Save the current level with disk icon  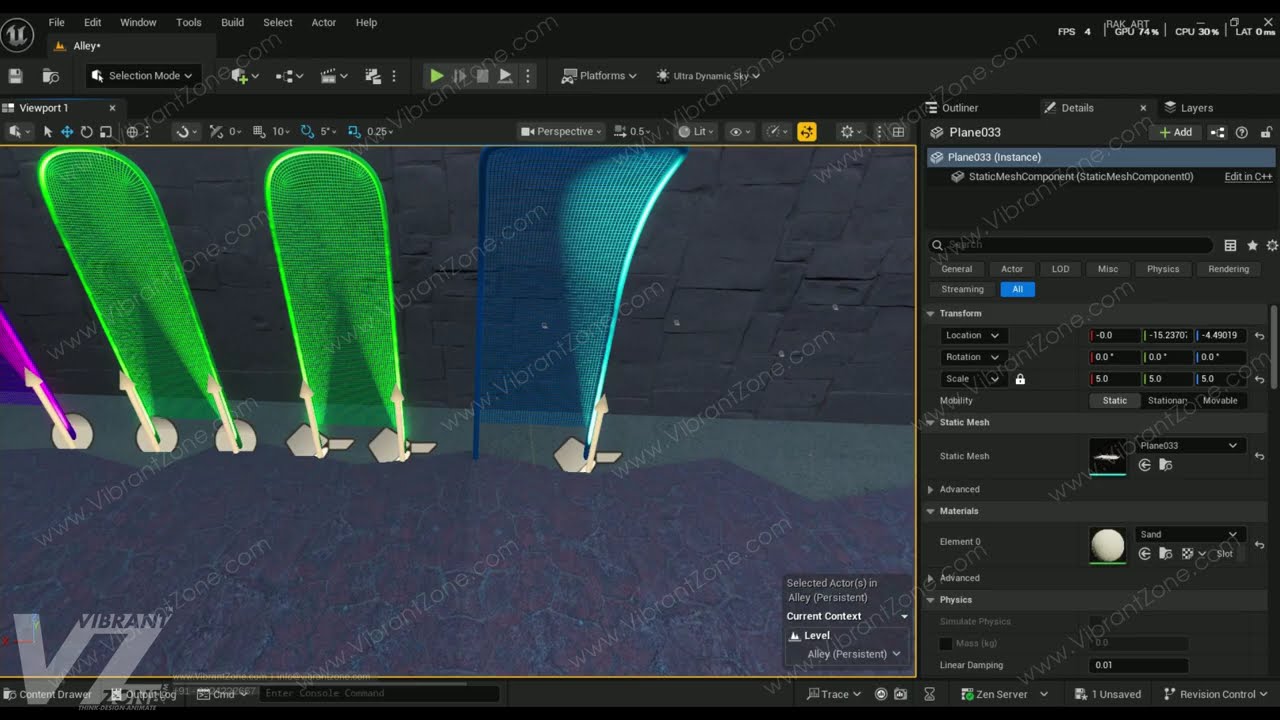pyautogui.click(x=15, y=75)
